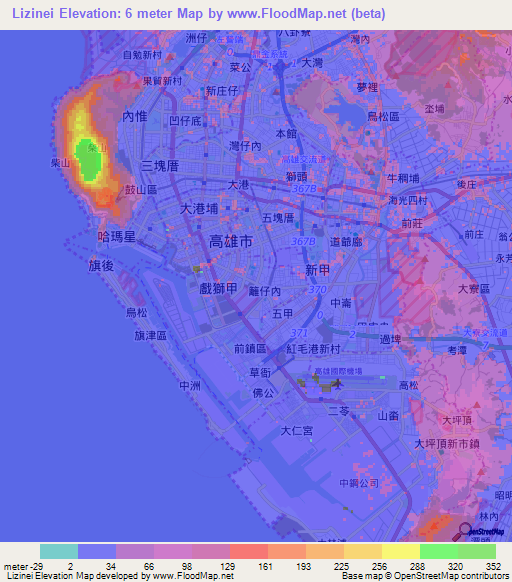The height and width of the screenshot is (582, 512).
Task: Pick the teal legend swatch for -29 meters
Action: point(59,551)
